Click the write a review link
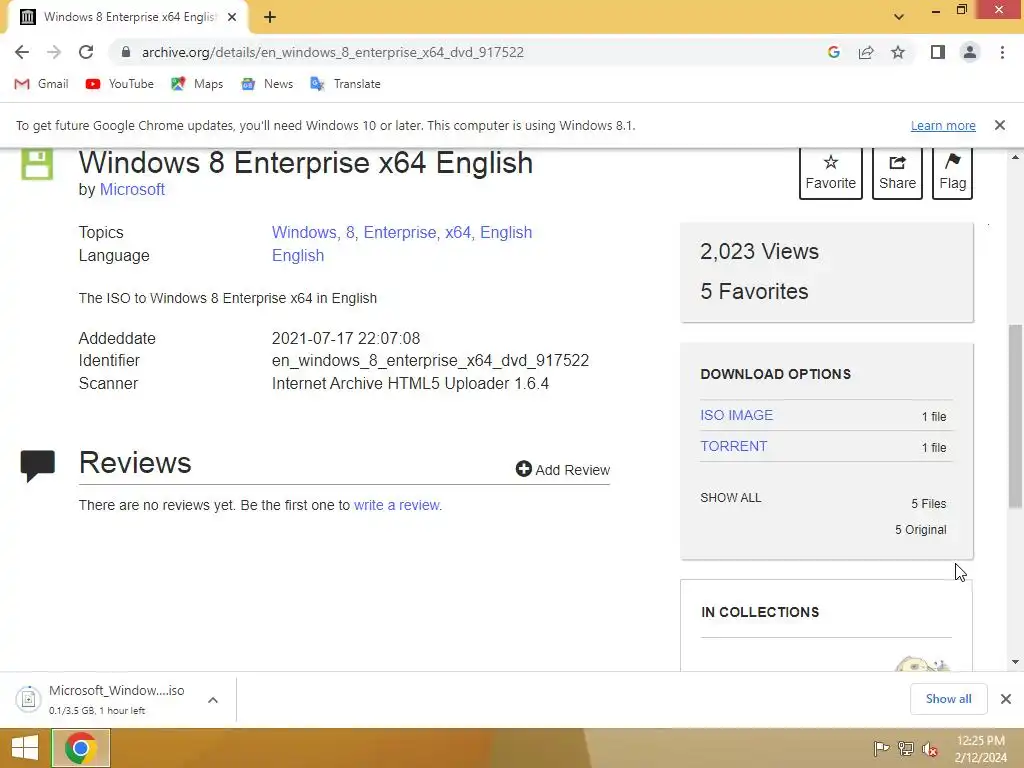The width and height of the screenshot is (1024, 768). click(398, 505)
